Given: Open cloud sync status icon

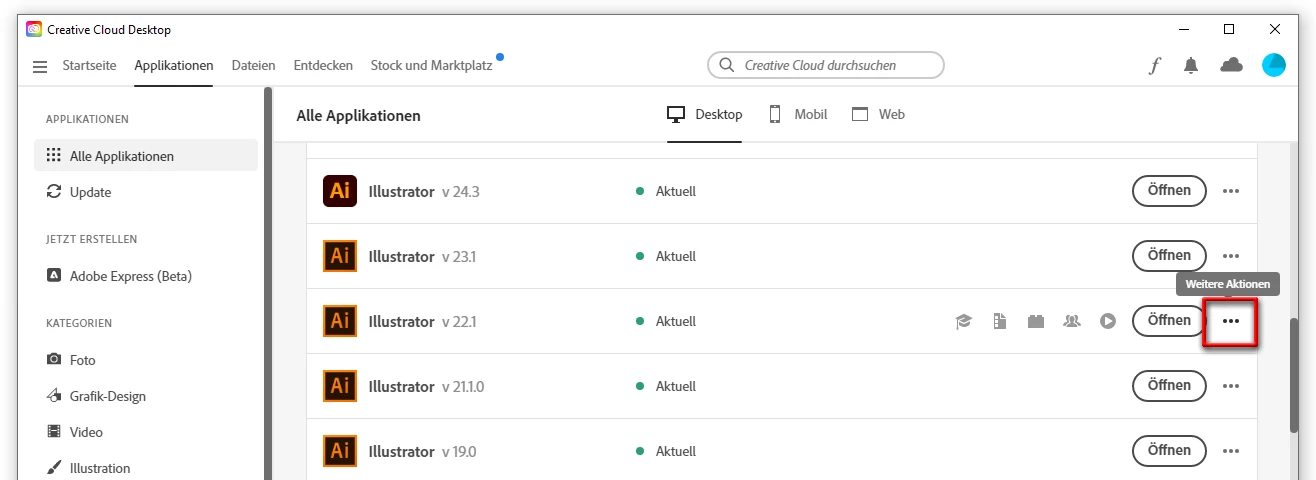Looking at the screenshot, I should click(x=1231, y=65).
